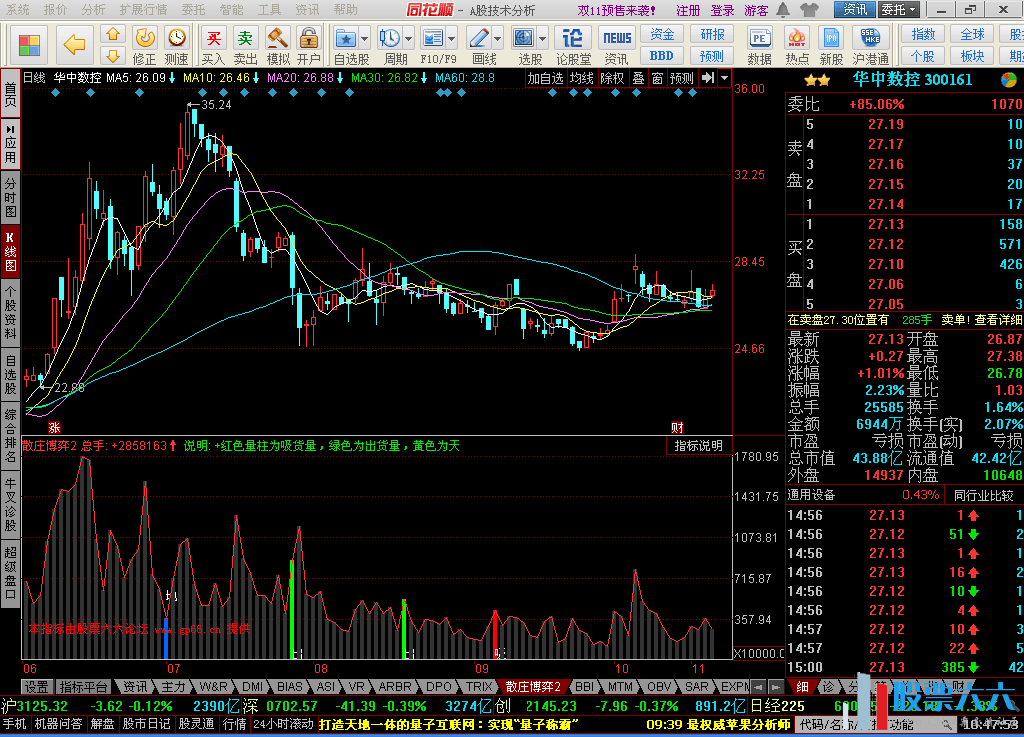Click the yellow back arrow icon
The width and height of the screenshot is (1024, 737).
click(74, 44)
